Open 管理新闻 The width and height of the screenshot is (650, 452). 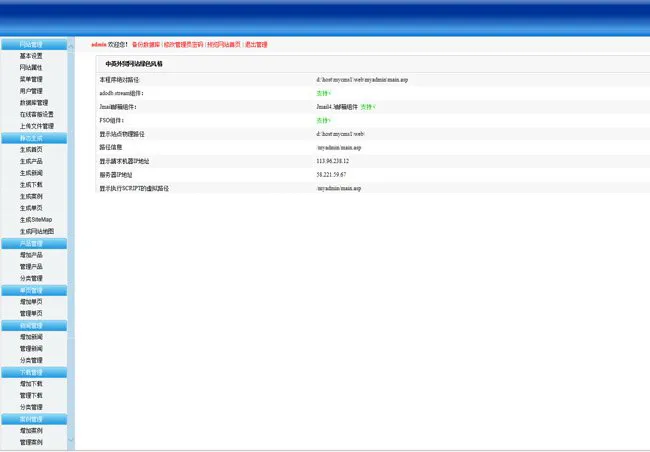coord(31,349)
